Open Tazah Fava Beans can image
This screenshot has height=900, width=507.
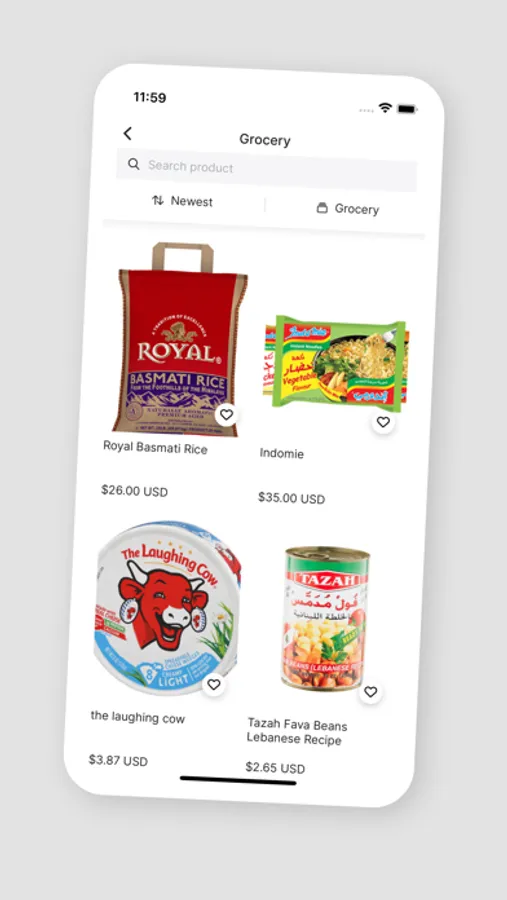click(x=326, y=619)
